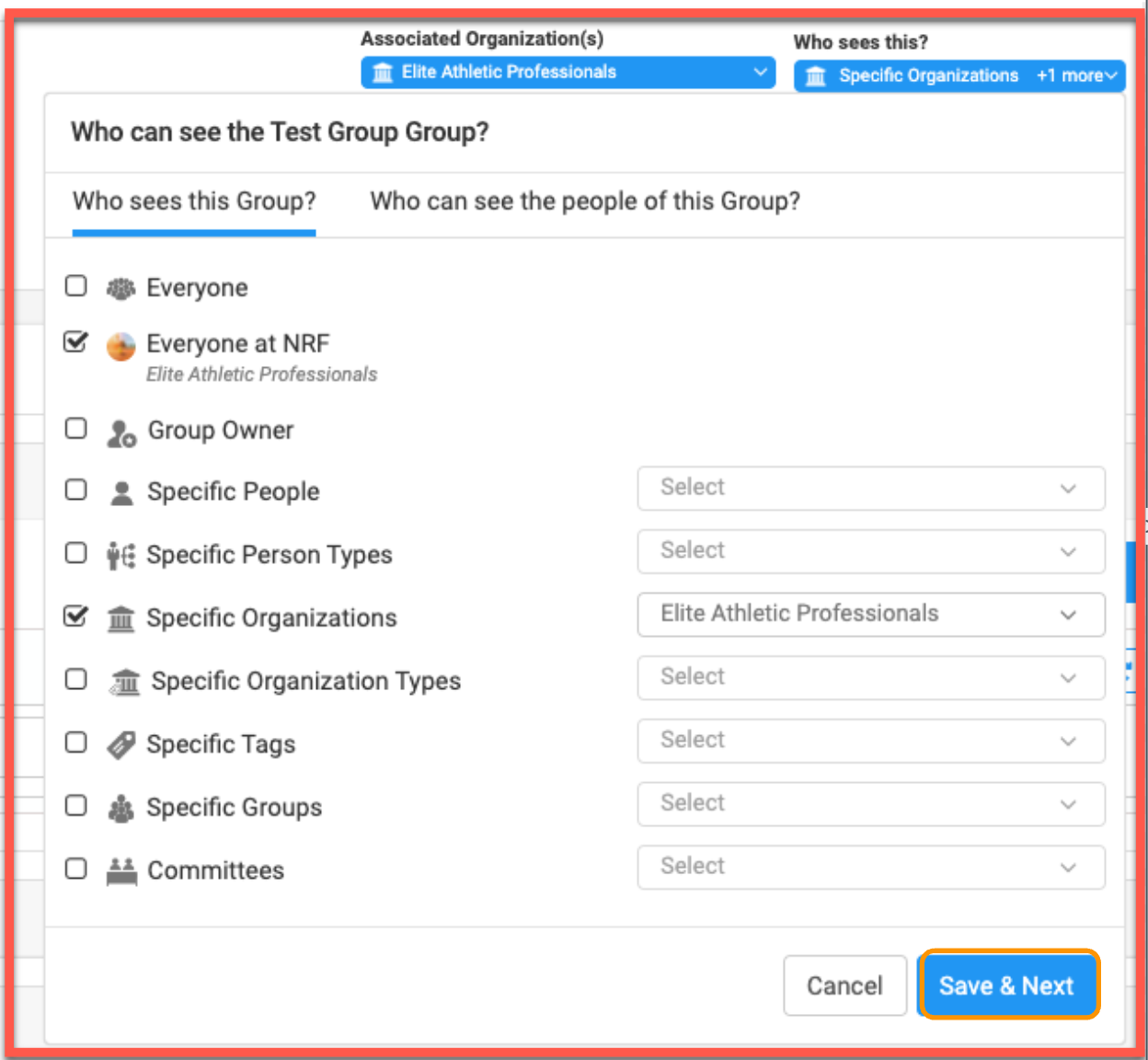
Task: Click the Who sees this? label
Action: coord(861,42)
